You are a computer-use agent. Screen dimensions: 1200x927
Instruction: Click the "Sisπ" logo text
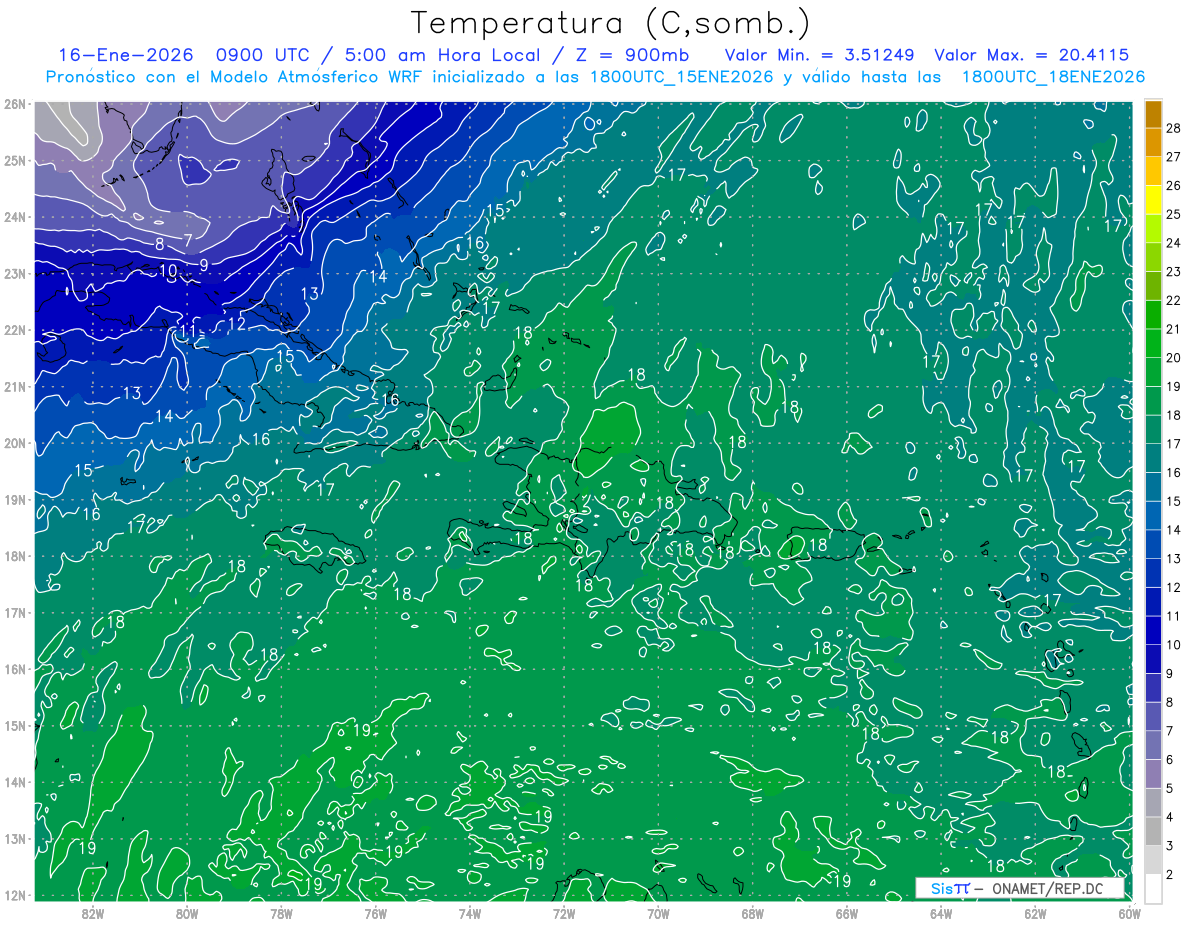point(949,887)
